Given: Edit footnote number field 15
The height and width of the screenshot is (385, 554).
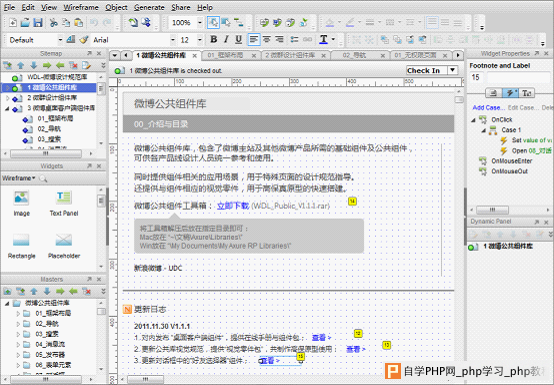Looking at the screenshot, I should point(477,77).
